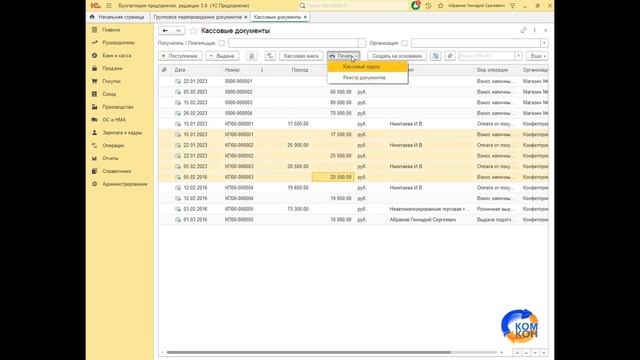Open the Справочники section icon

tap(94, 171)
